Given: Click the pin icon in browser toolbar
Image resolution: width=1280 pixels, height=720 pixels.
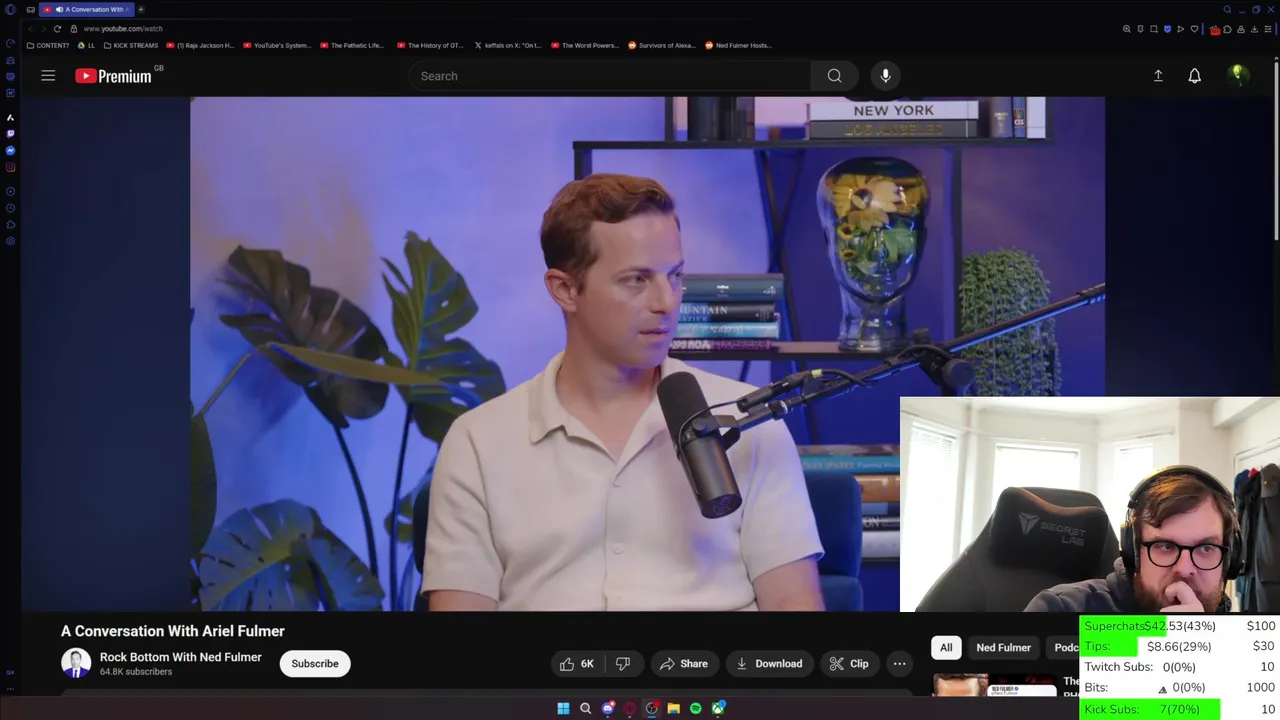Looking at the screenshot, I should (1140, 29).
